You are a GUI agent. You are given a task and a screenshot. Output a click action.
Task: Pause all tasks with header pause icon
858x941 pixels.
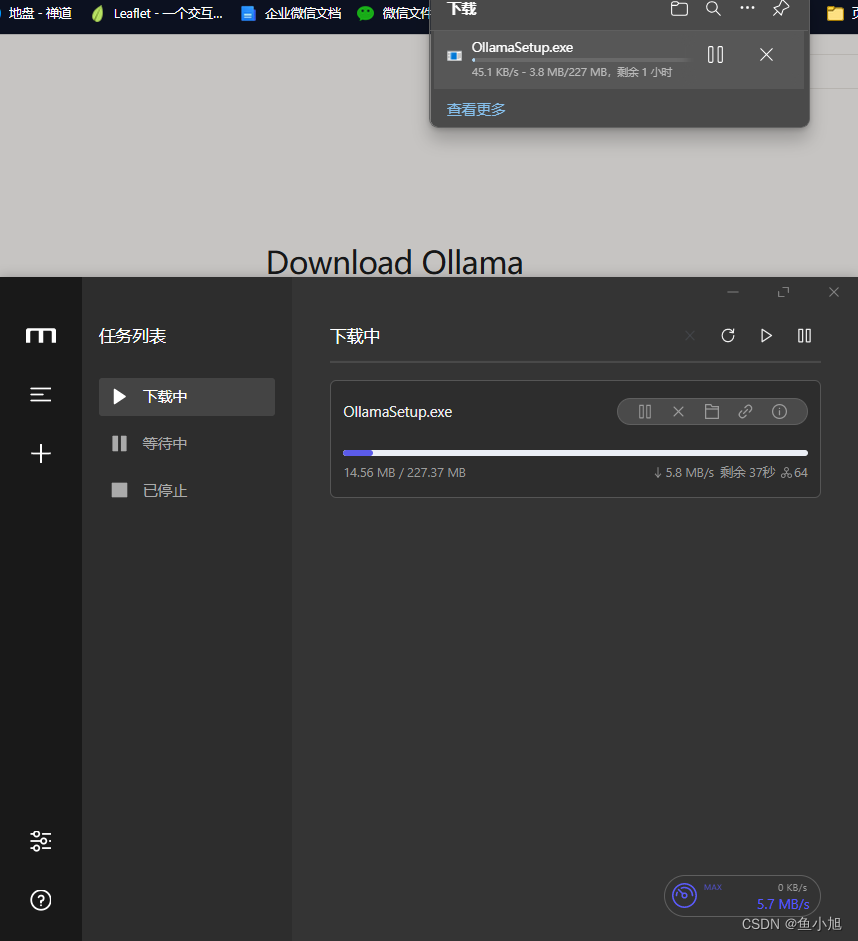805,335
